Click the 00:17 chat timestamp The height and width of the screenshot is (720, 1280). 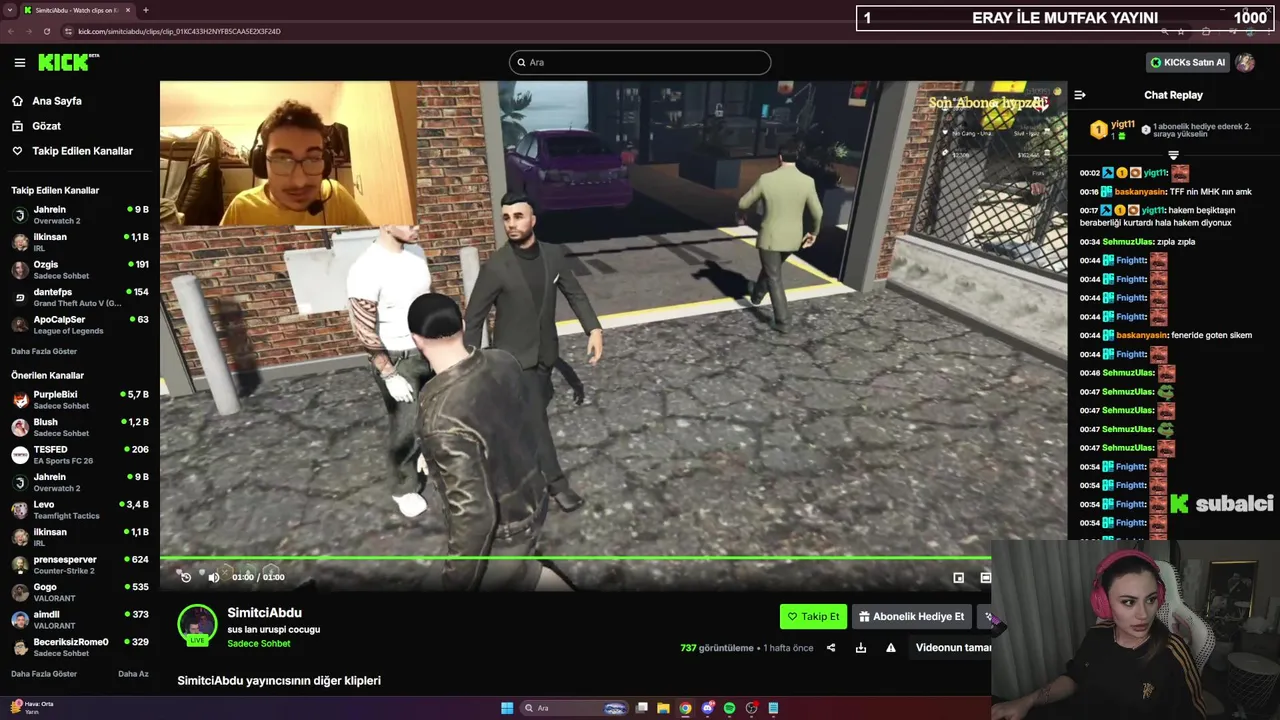coord(1089,211)
